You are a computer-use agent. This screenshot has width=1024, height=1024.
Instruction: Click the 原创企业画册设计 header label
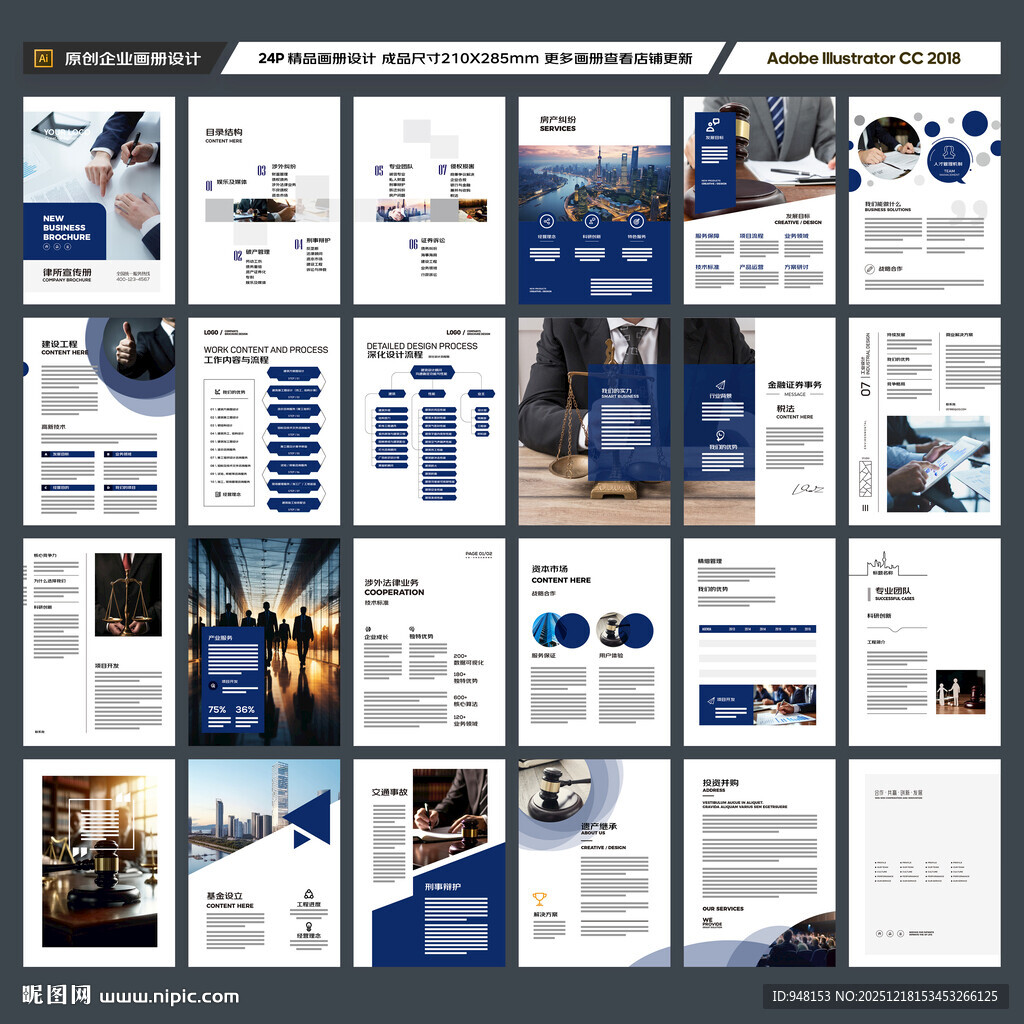(x=133, y=59)
